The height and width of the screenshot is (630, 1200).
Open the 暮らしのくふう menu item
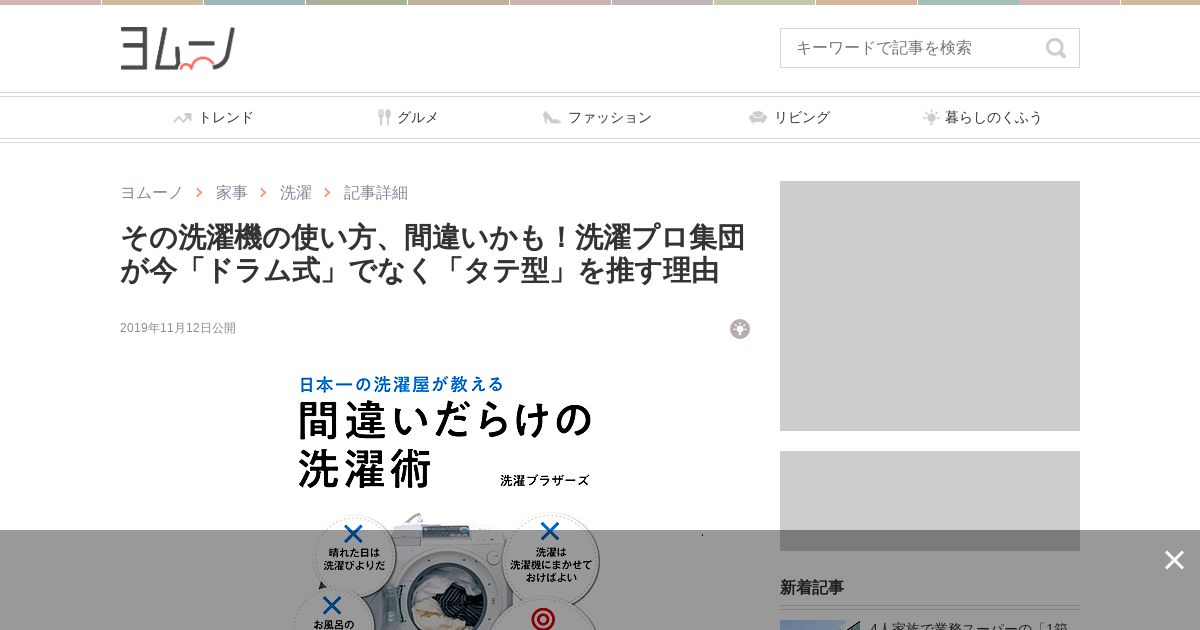coord(982,117)
